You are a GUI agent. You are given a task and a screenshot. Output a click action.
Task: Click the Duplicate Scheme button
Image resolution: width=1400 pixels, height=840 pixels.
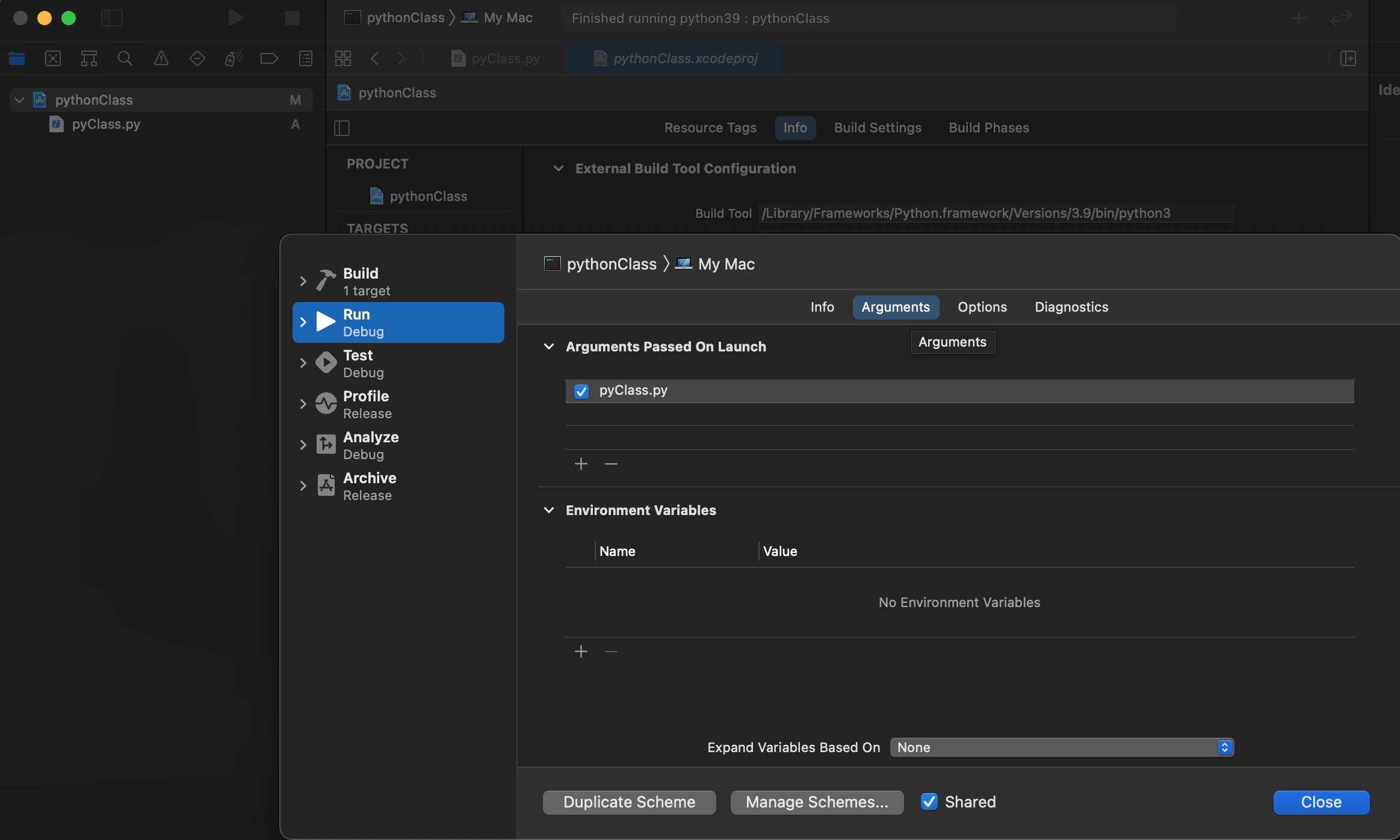tap(629, 802)
